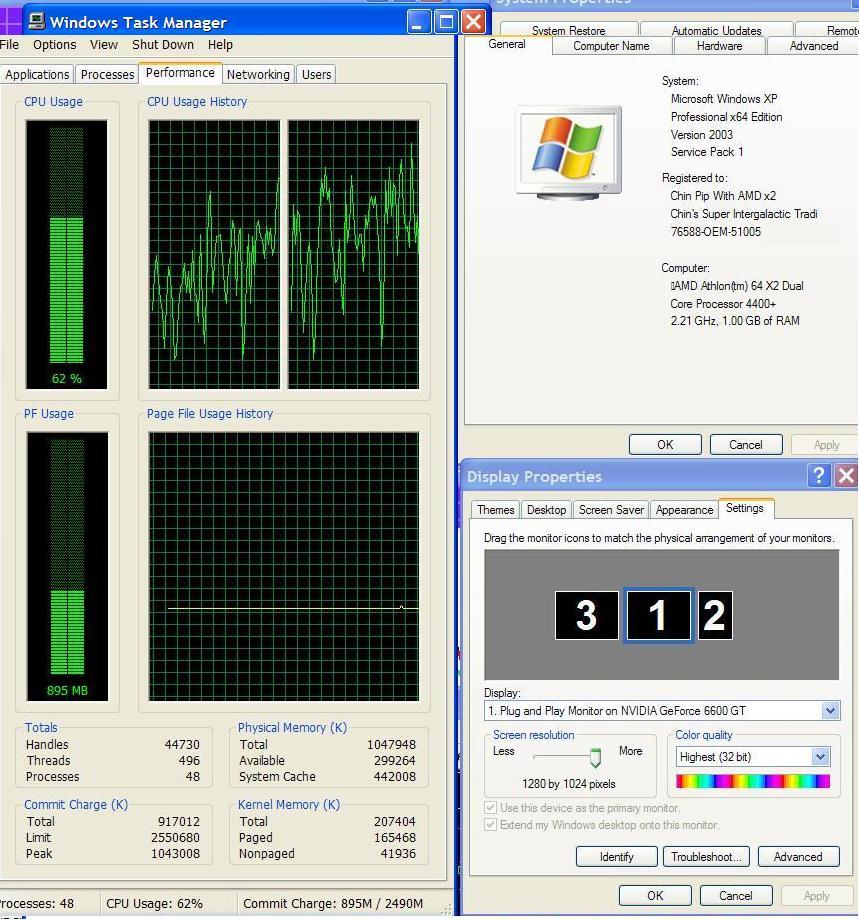Click status bar 'Commit Charge: 895M / 2490M'
The image size is (859, 920).
click(333, 903)
